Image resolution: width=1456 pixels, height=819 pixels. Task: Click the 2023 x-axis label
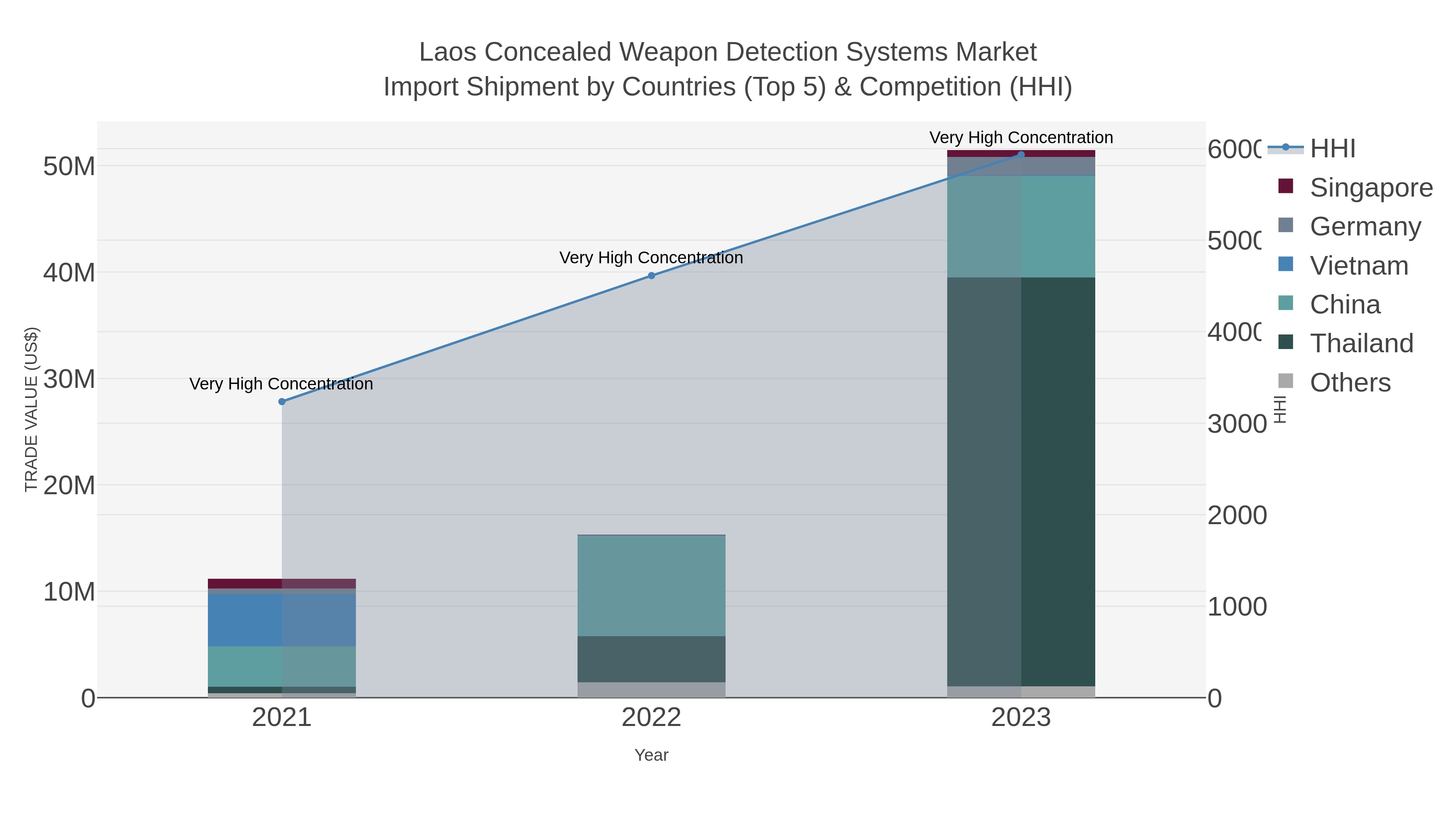[x=1021, y=718]
